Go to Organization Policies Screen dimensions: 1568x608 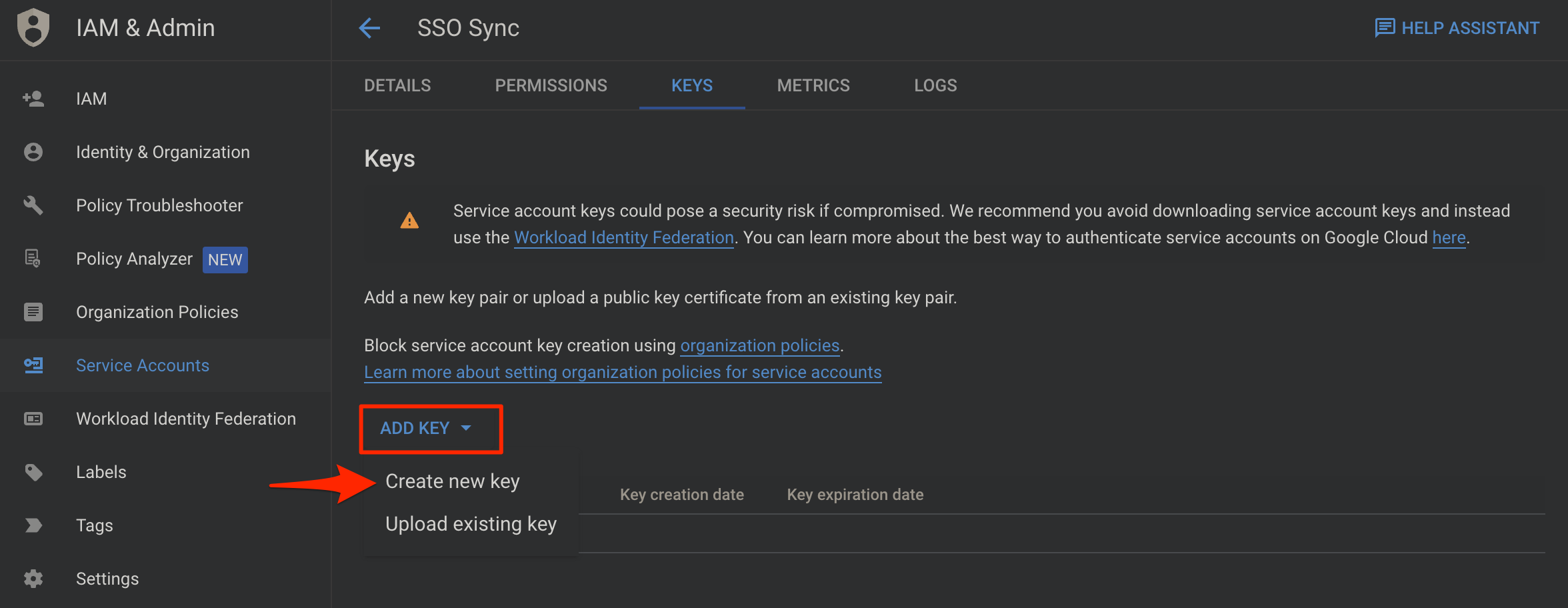[x=157, y=312]
